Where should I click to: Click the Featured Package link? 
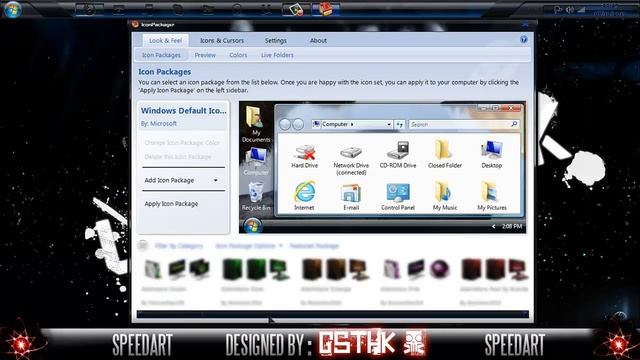pyautogui.click(x=314, y=246)
